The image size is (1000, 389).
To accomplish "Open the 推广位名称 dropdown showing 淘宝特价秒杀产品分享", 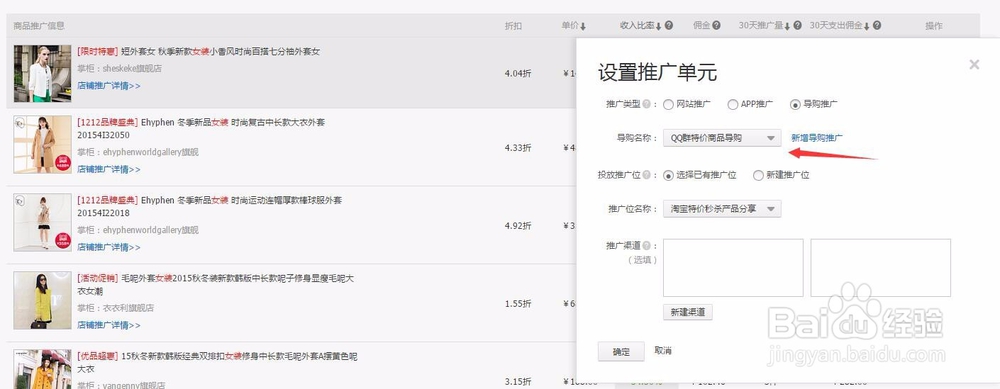I will pos(722,209).
